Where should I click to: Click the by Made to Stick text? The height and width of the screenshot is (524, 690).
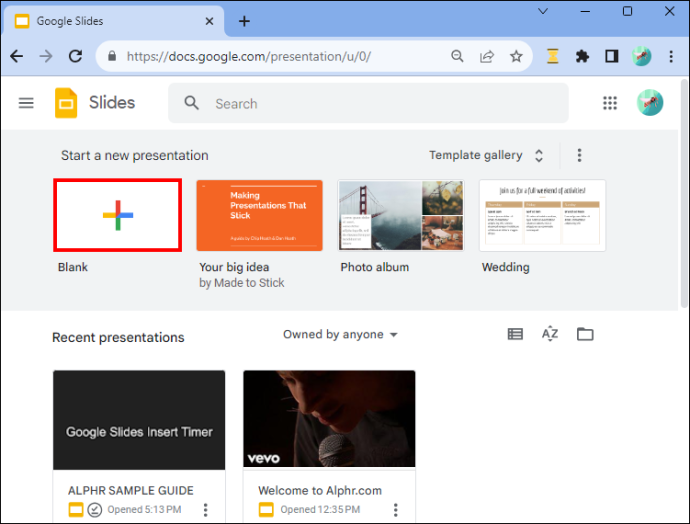pyautogui.click(x=242, y=283)
